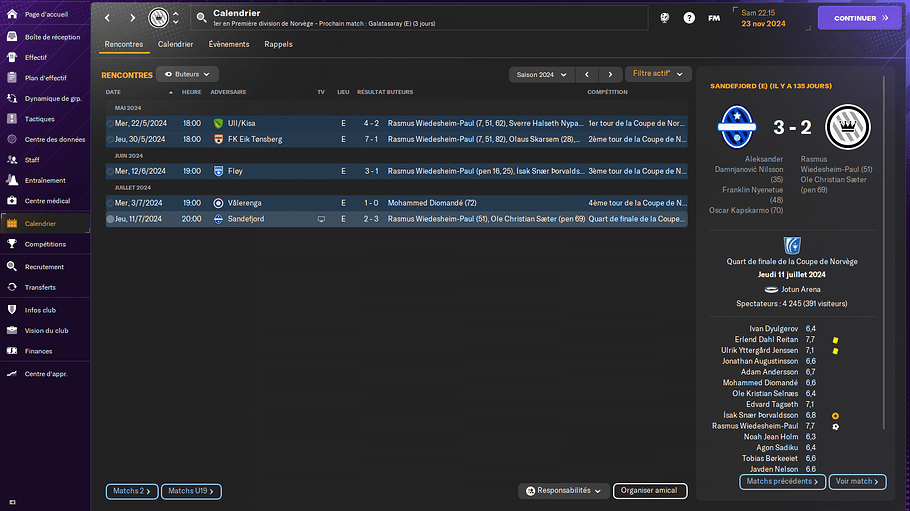
Task: Expand the Buteurs view dropdown
Action: point(187,74)
